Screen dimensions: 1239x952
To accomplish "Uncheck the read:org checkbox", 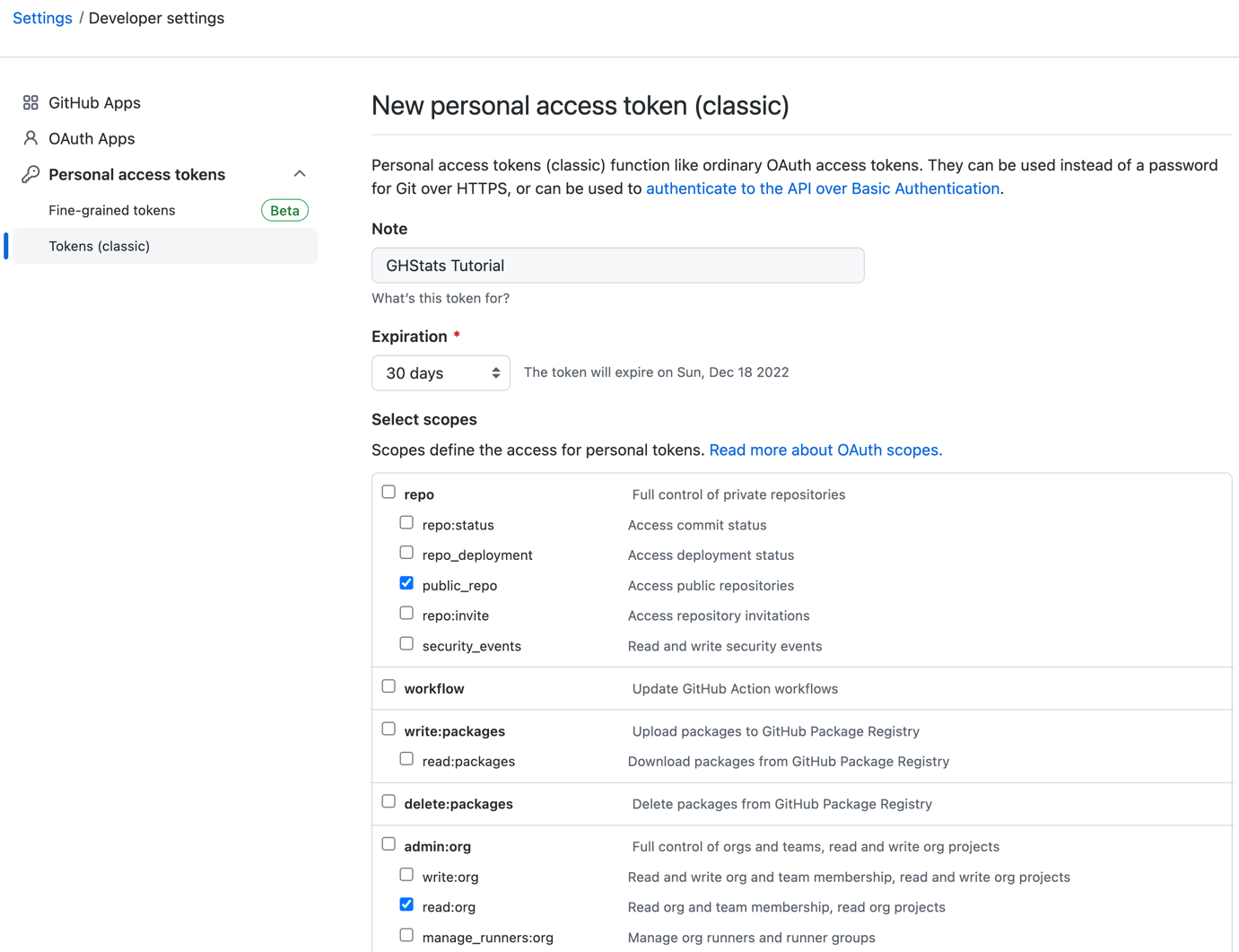I will [x=406, y=904].
